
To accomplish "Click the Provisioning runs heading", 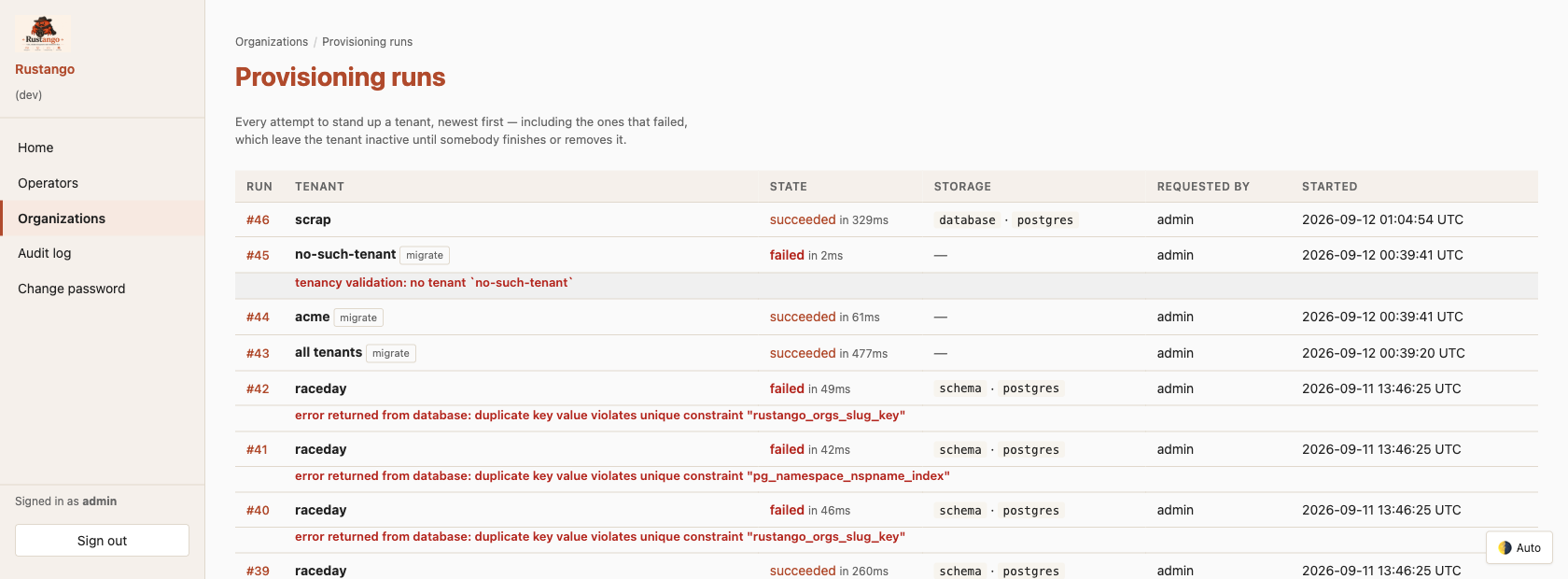I will (x=340, y=77).
